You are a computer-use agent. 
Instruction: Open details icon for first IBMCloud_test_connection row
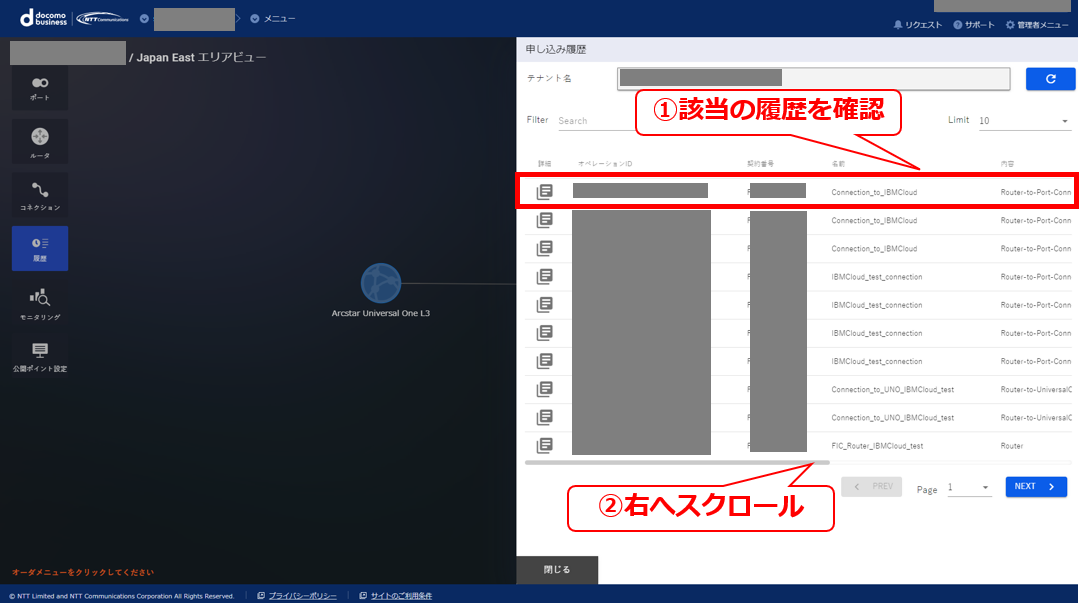(545, 276)
